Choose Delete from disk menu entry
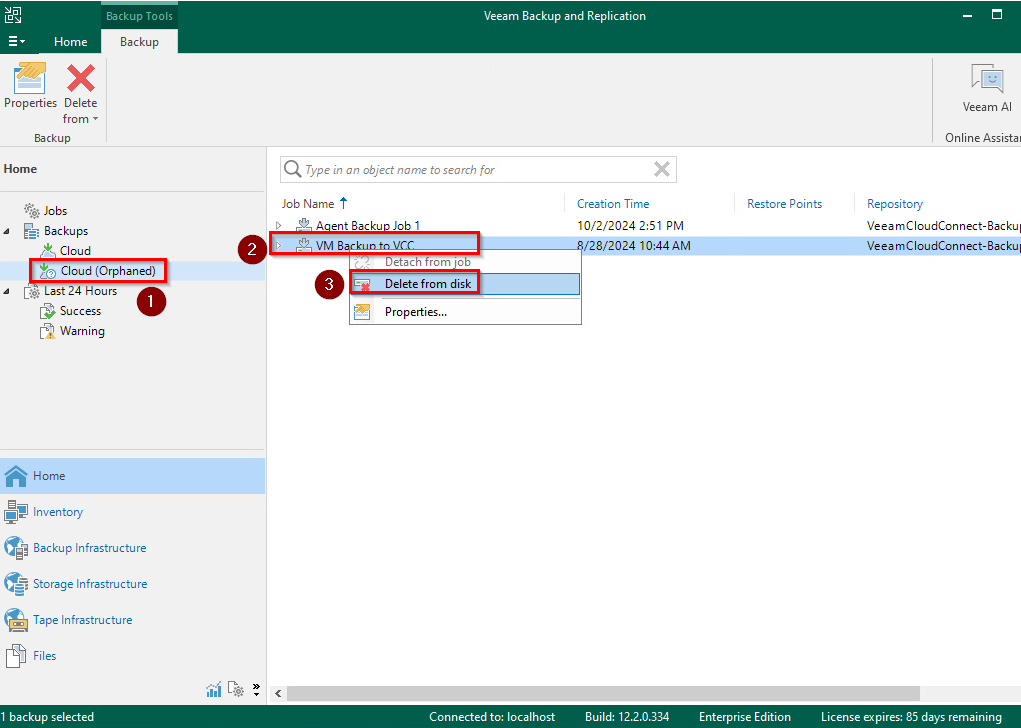Image resolution: width=1021 pixels, height=728 pixels. point(465,284)
